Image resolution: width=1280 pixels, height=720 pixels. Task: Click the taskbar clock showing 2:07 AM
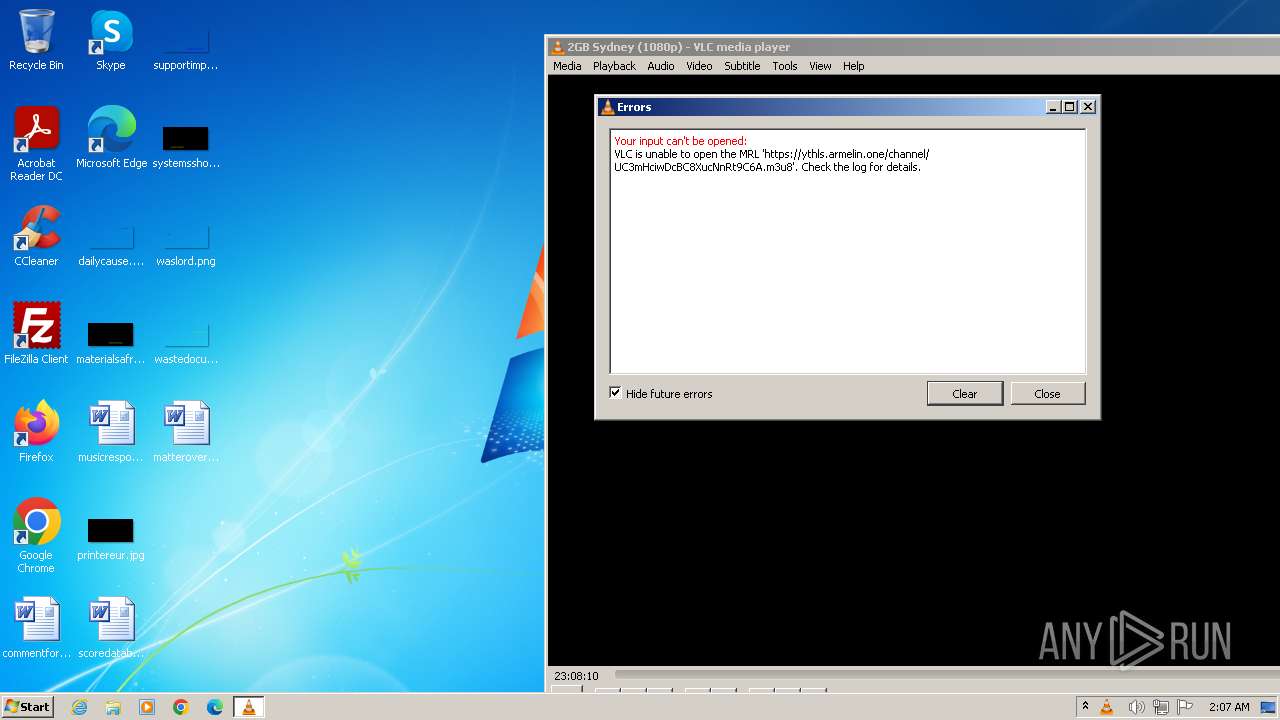[1229, 707]
